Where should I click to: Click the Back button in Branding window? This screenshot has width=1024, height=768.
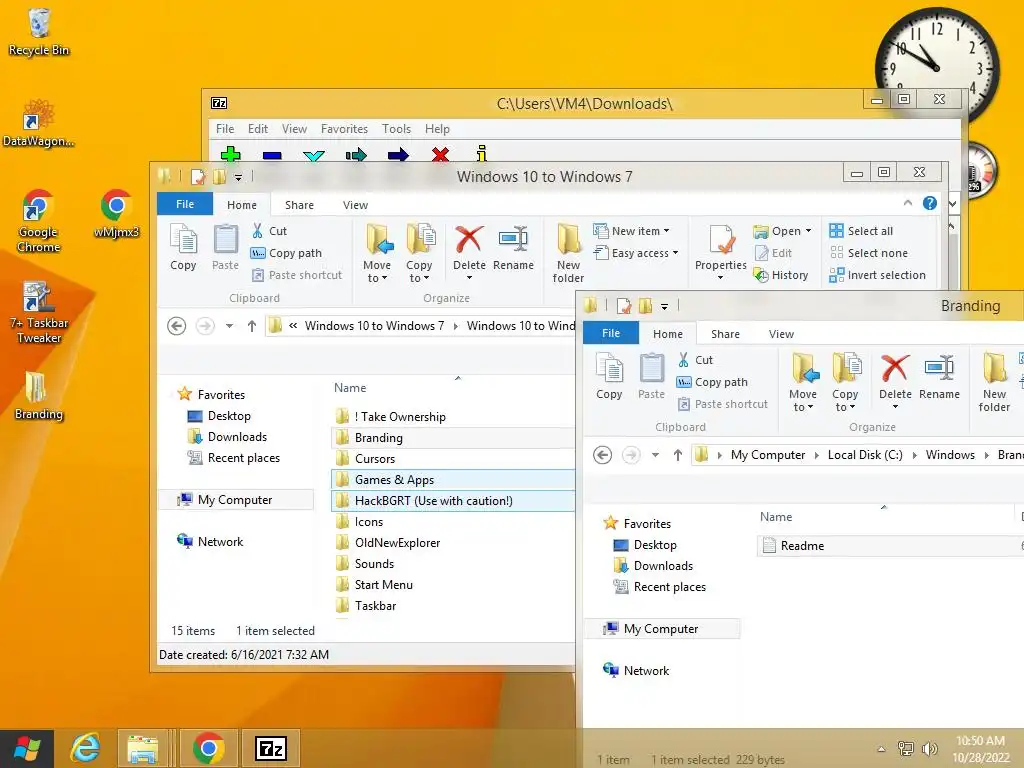tap(602, 455)
